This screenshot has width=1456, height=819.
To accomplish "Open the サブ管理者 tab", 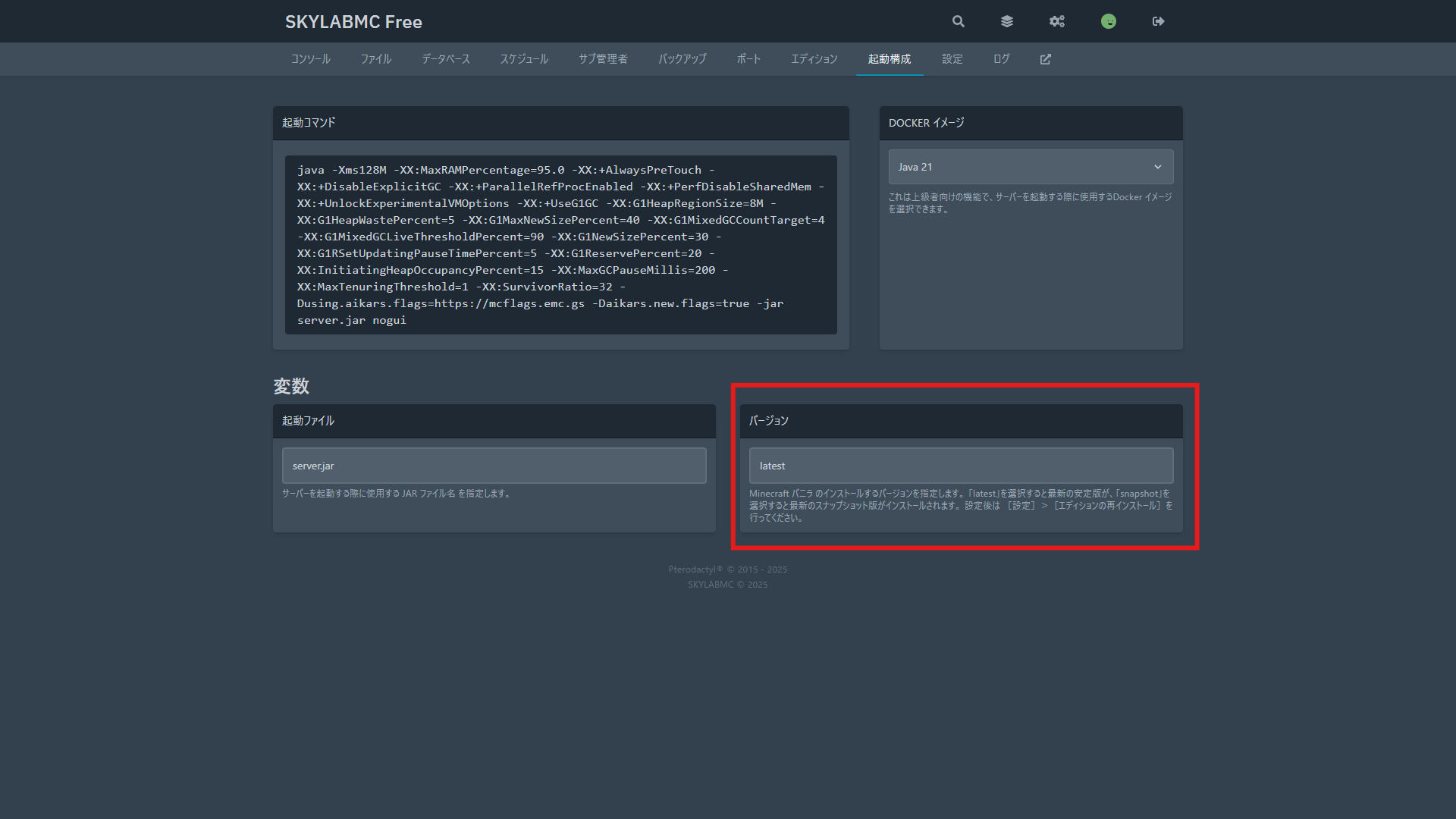I will (x=604, y=59).
